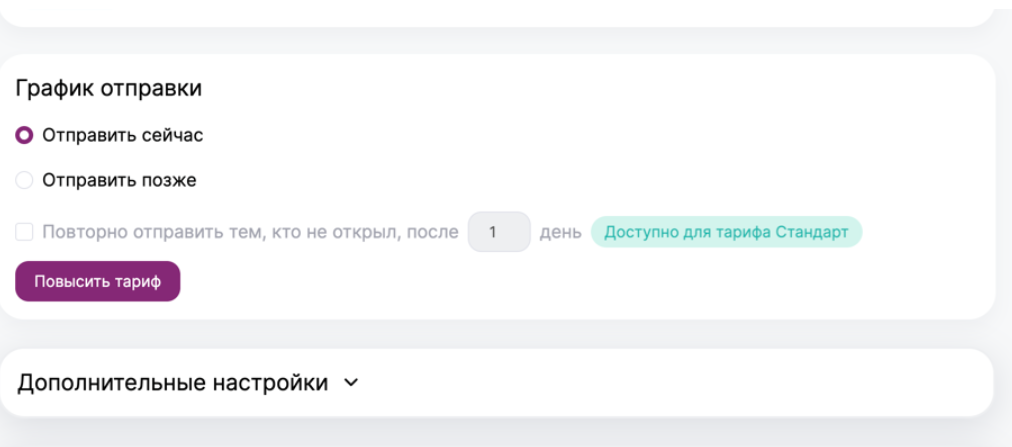The image size is (1012, 447).
Task: Click the "Доступно для тарифа Стандарт" badge
Action: point(726,233)
